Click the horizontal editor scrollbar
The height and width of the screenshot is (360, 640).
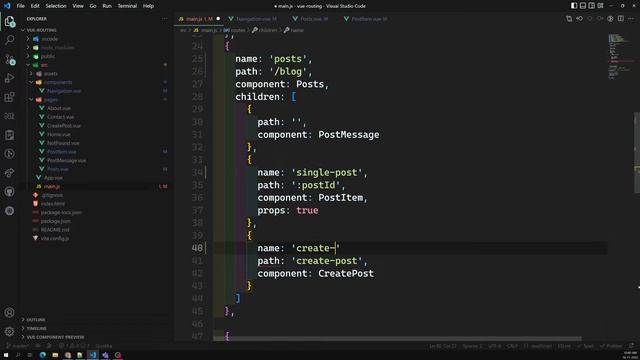coord(397,338)
